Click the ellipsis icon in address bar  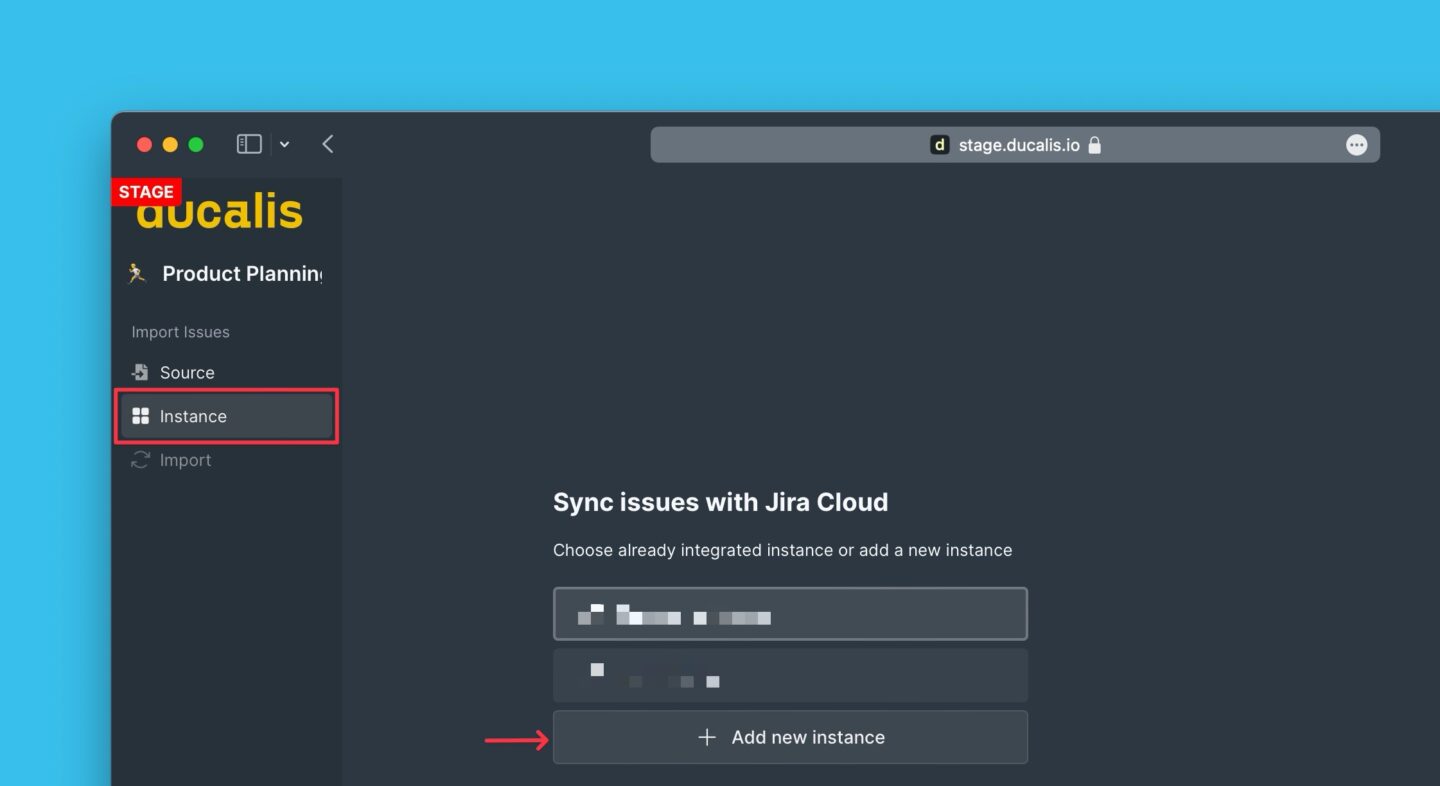pos(1356,145)
